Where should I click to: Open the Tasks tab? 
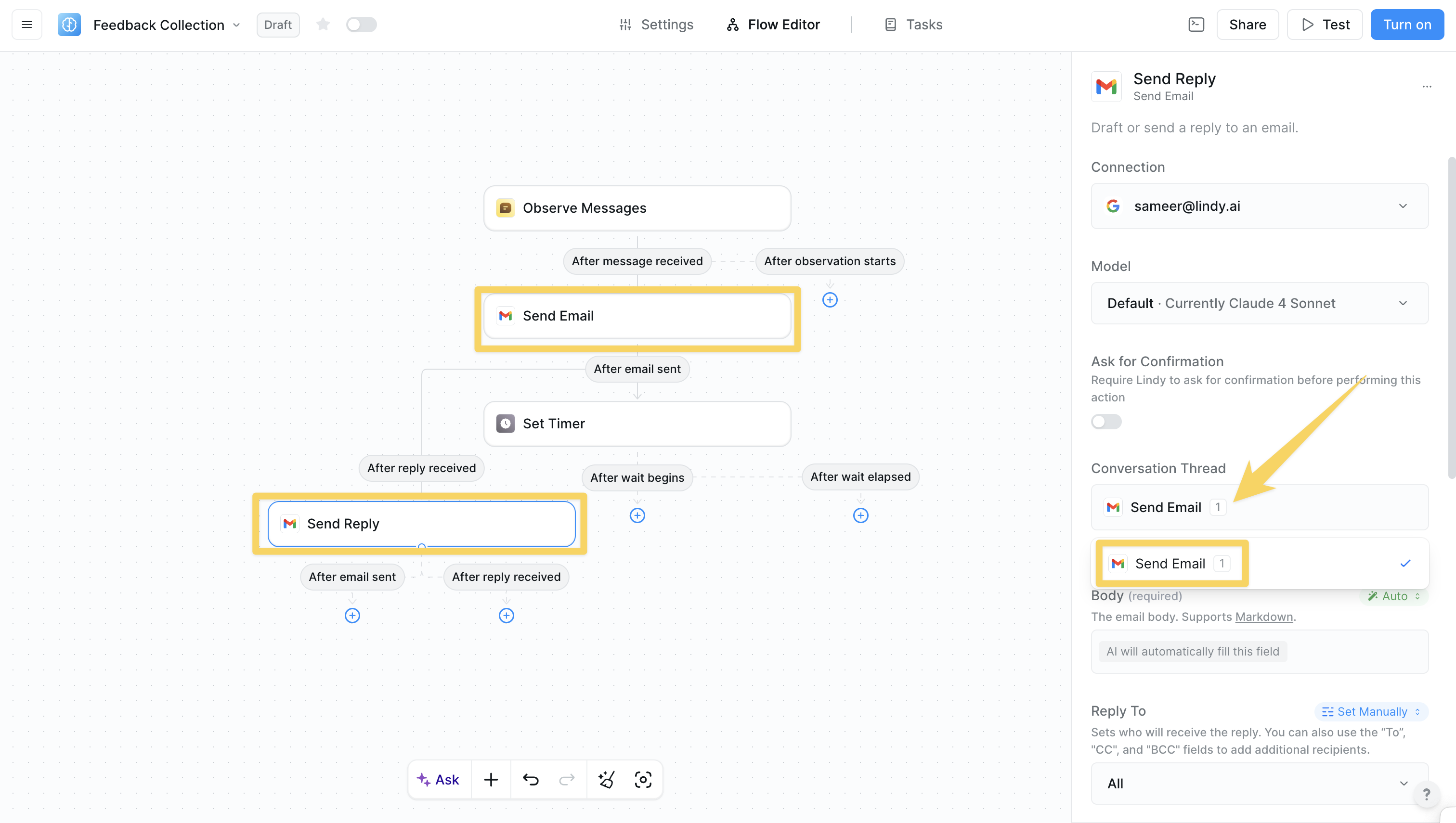913,25
